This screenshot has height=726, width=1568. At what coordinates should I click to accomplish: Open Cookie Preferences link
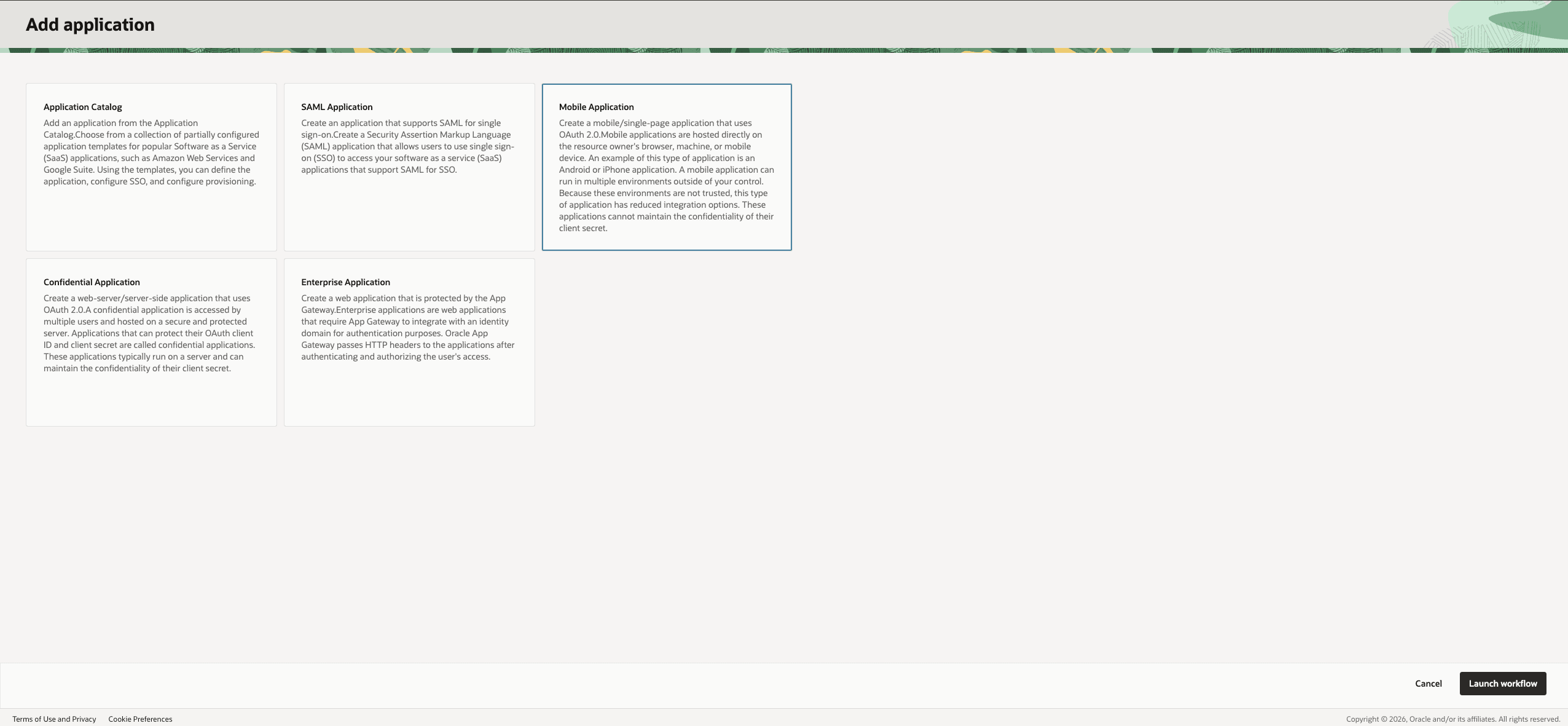pyautogui.click(x=140, y=719)
